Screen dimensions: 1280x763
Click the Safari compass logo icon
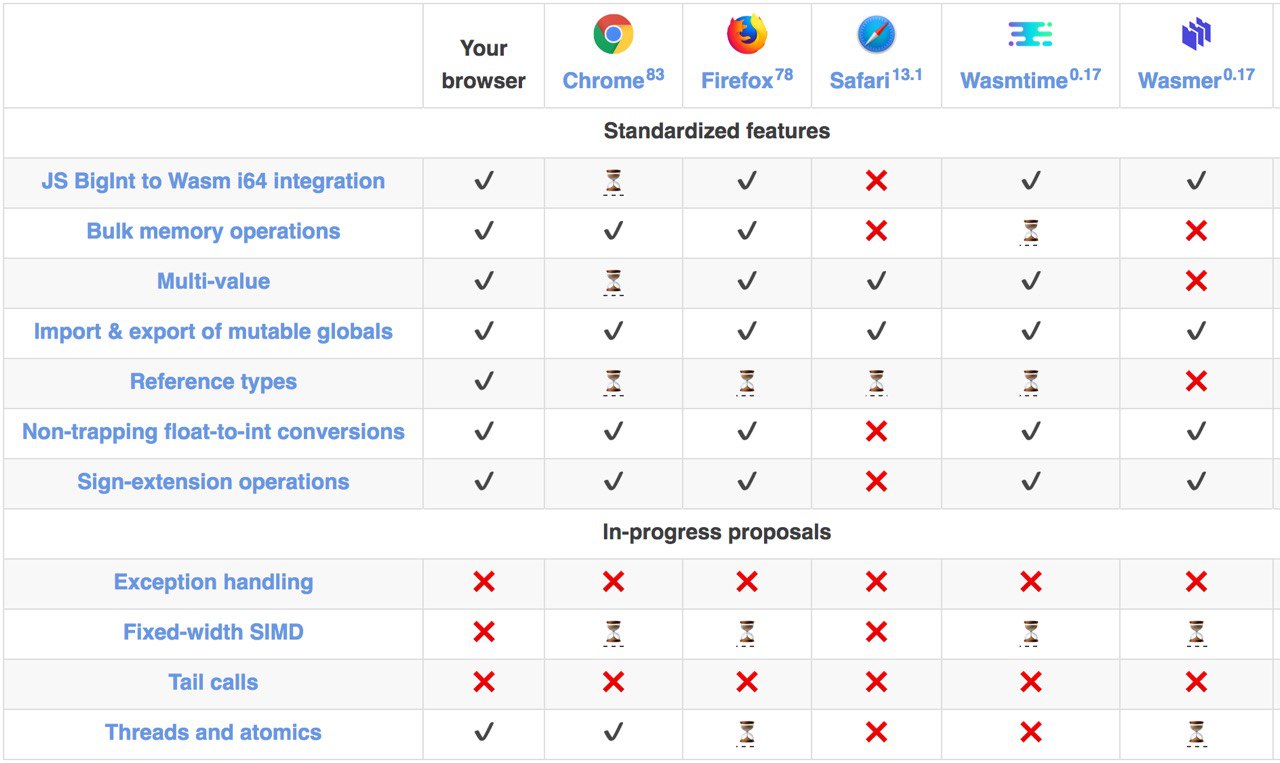click(876, 35)
